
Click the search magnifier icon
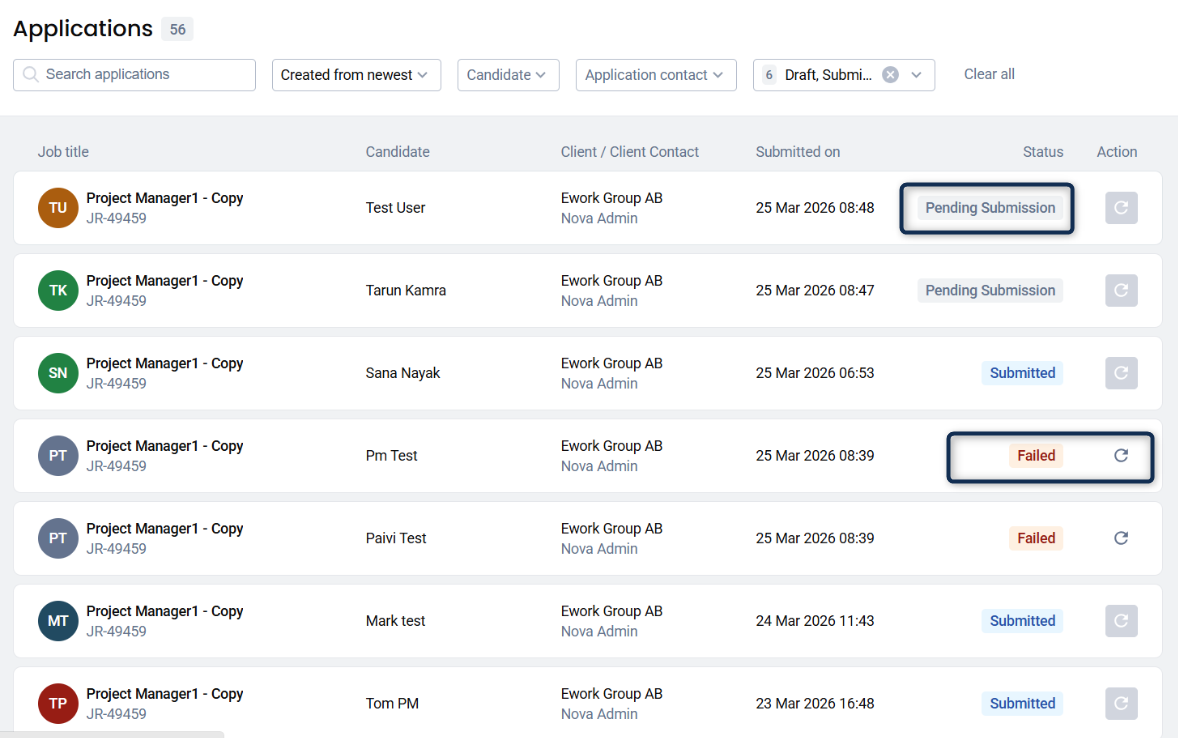pyautogui.click(x=31, y=74)
